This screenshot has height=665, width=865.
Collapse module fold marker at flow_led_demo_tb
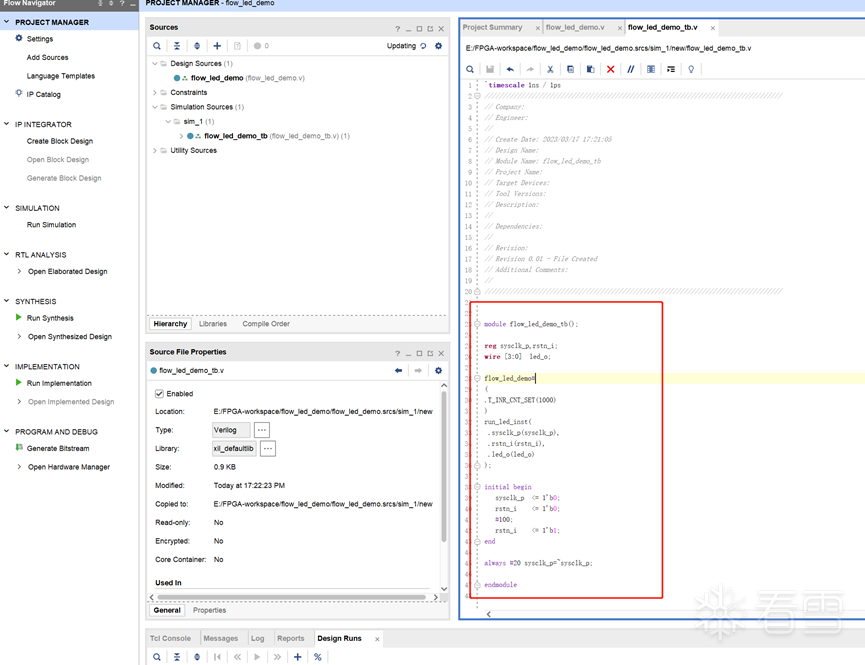(x=477, y=324)
